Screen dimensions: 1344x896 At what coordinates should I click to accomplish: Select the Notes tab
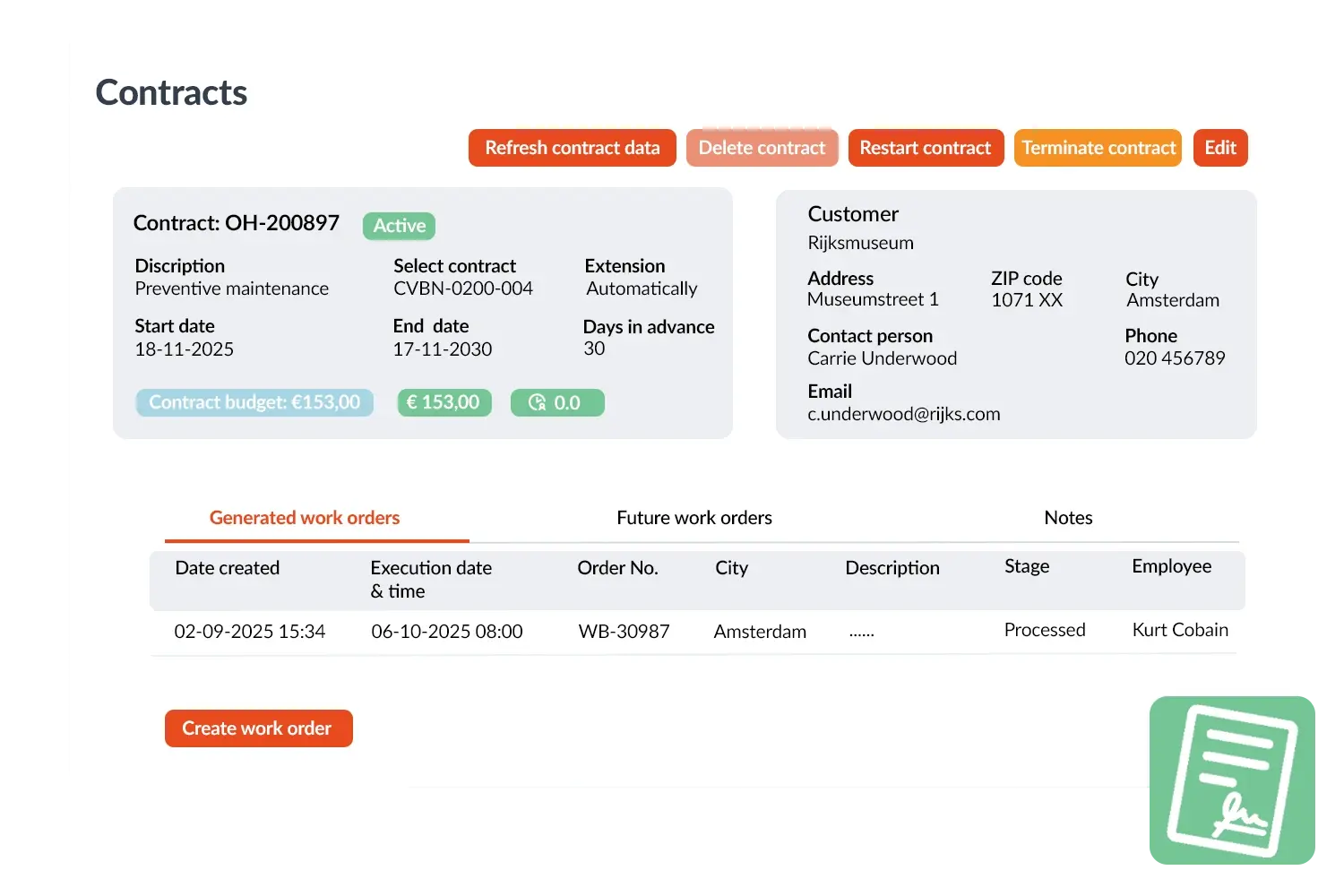(x=1068, y=518)
